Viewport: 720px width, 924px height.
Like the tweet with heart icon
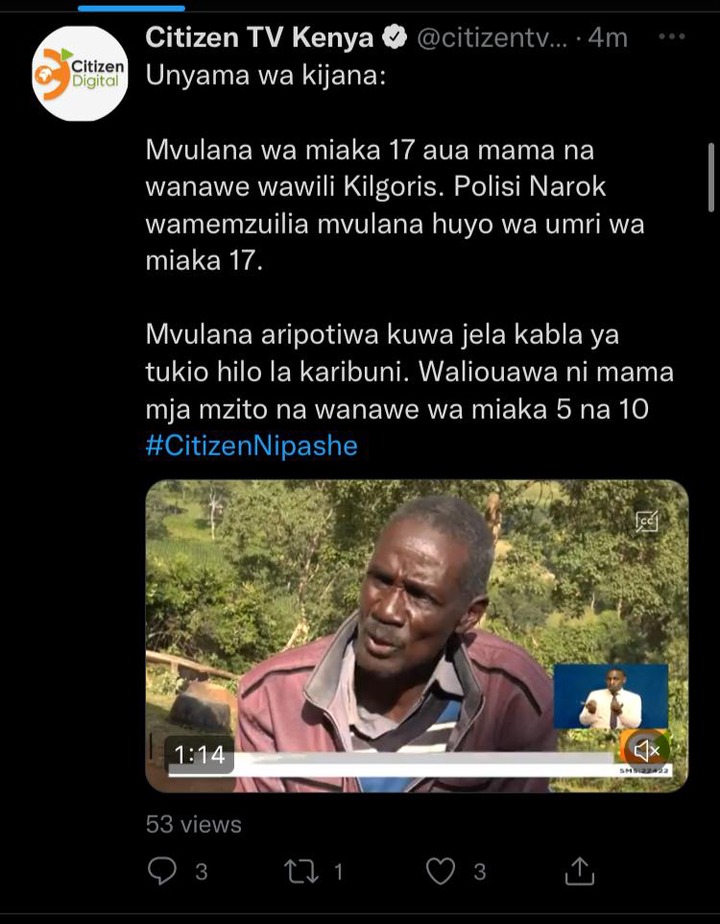[441, 871]
